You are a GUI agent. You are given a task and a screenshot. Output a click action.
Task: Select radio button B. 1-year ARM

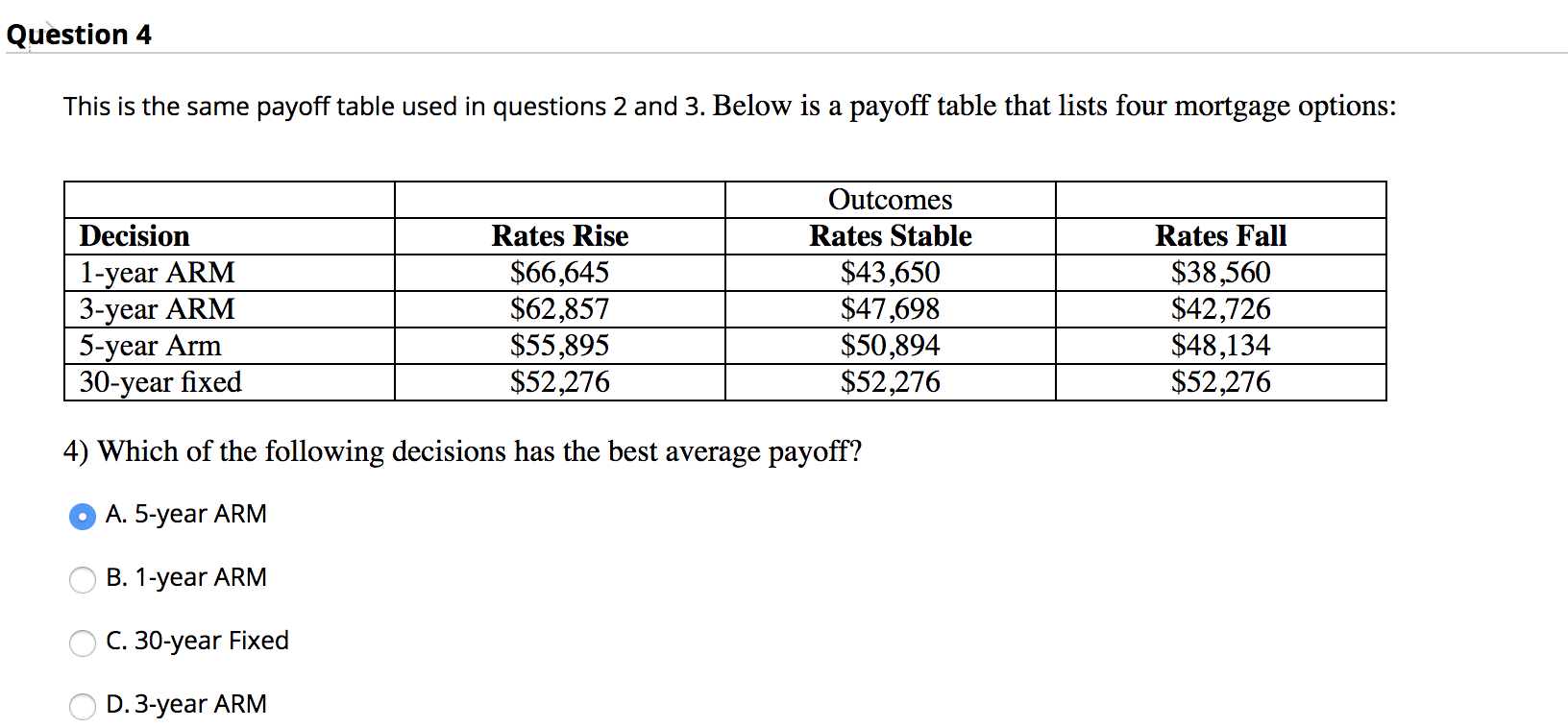(81, 579)
